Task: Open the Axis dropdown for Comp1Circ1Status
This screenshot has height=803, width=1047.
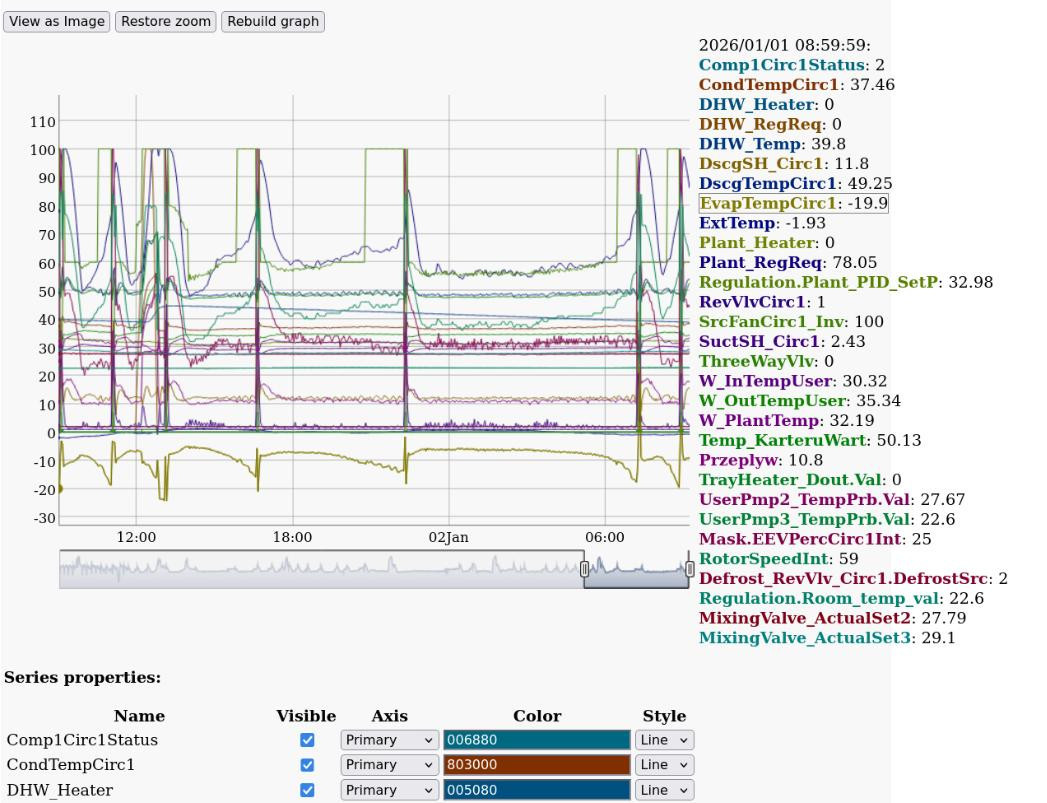Action: tap(389, 741)
